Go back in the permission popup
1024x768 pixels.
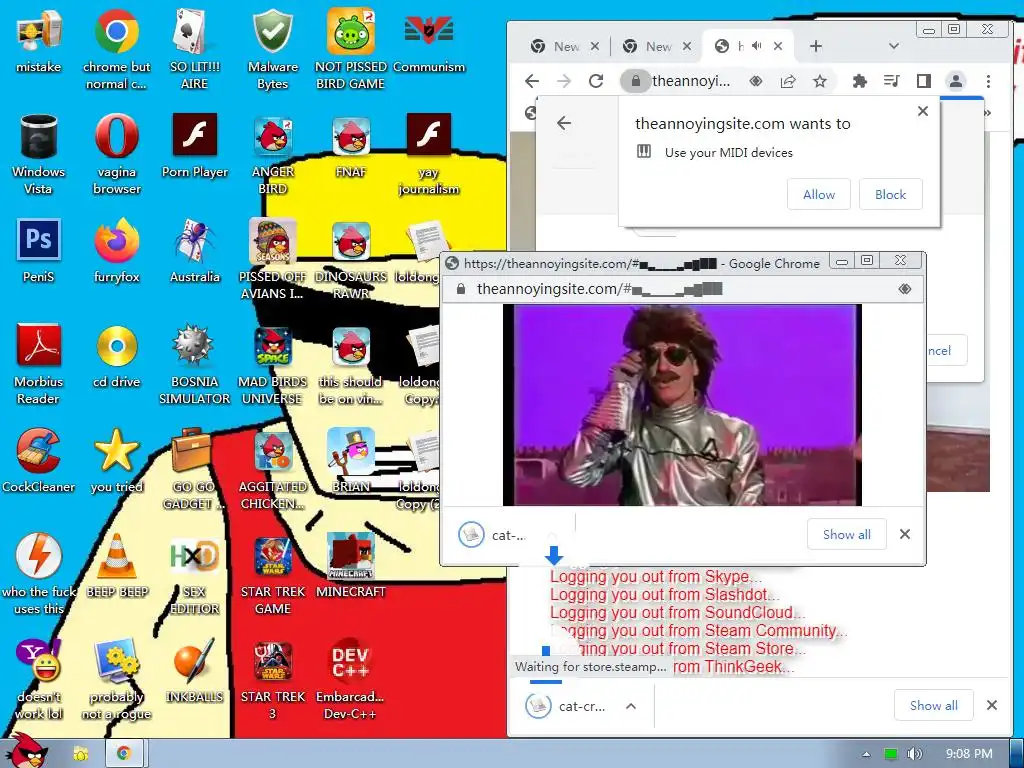click(x=564, y=123)
